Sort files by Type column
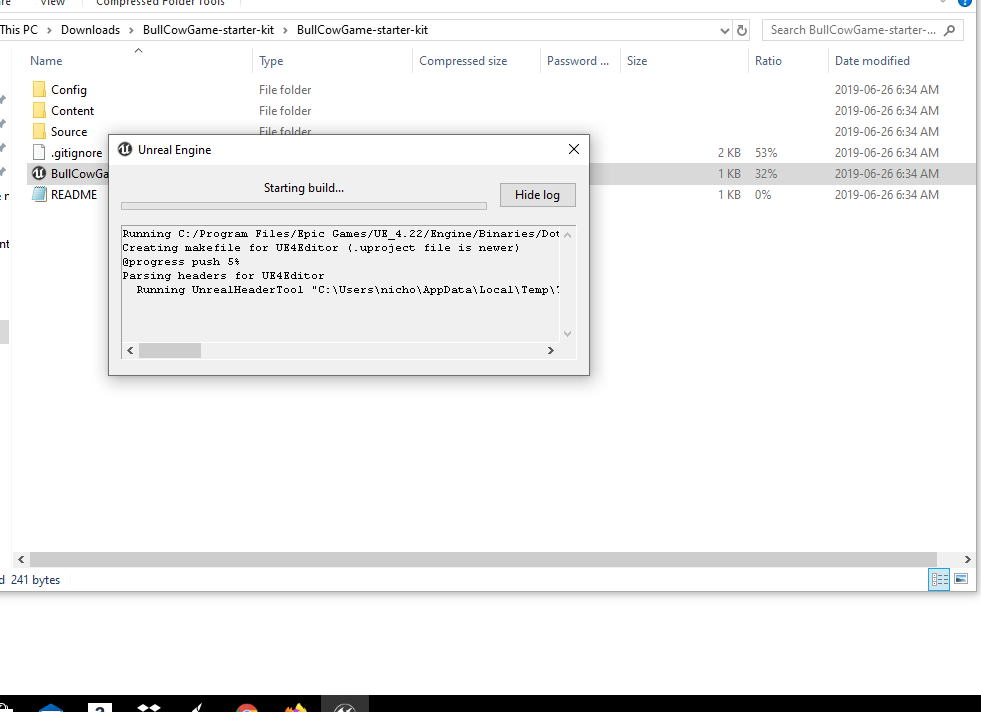The image size is (981, 712). [271, 61]
